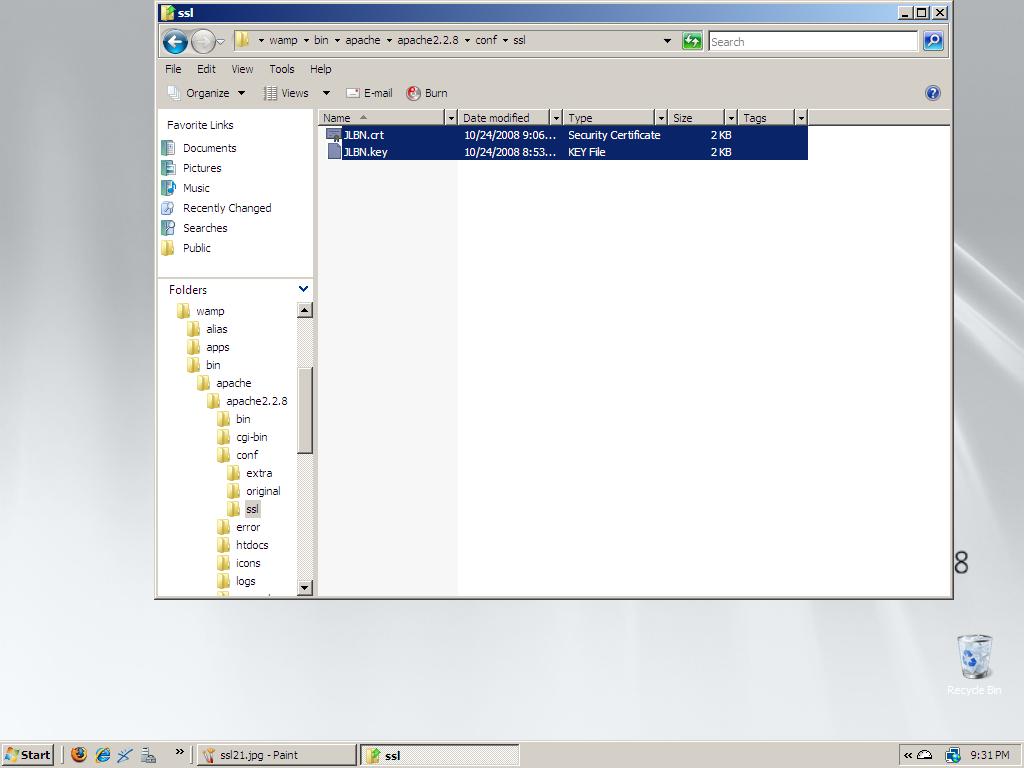Click the green Refresh button in address bar

(692, 41)
